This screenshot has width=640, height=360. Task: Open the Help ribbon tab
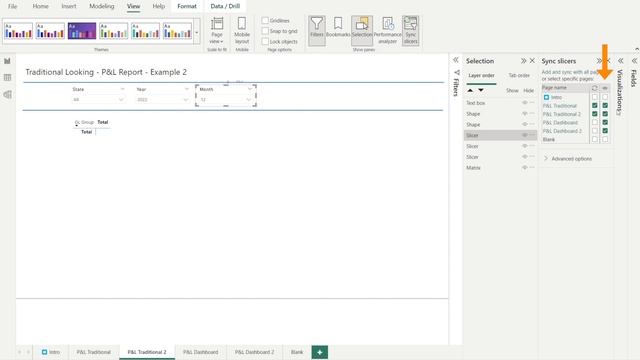[158, 6]
